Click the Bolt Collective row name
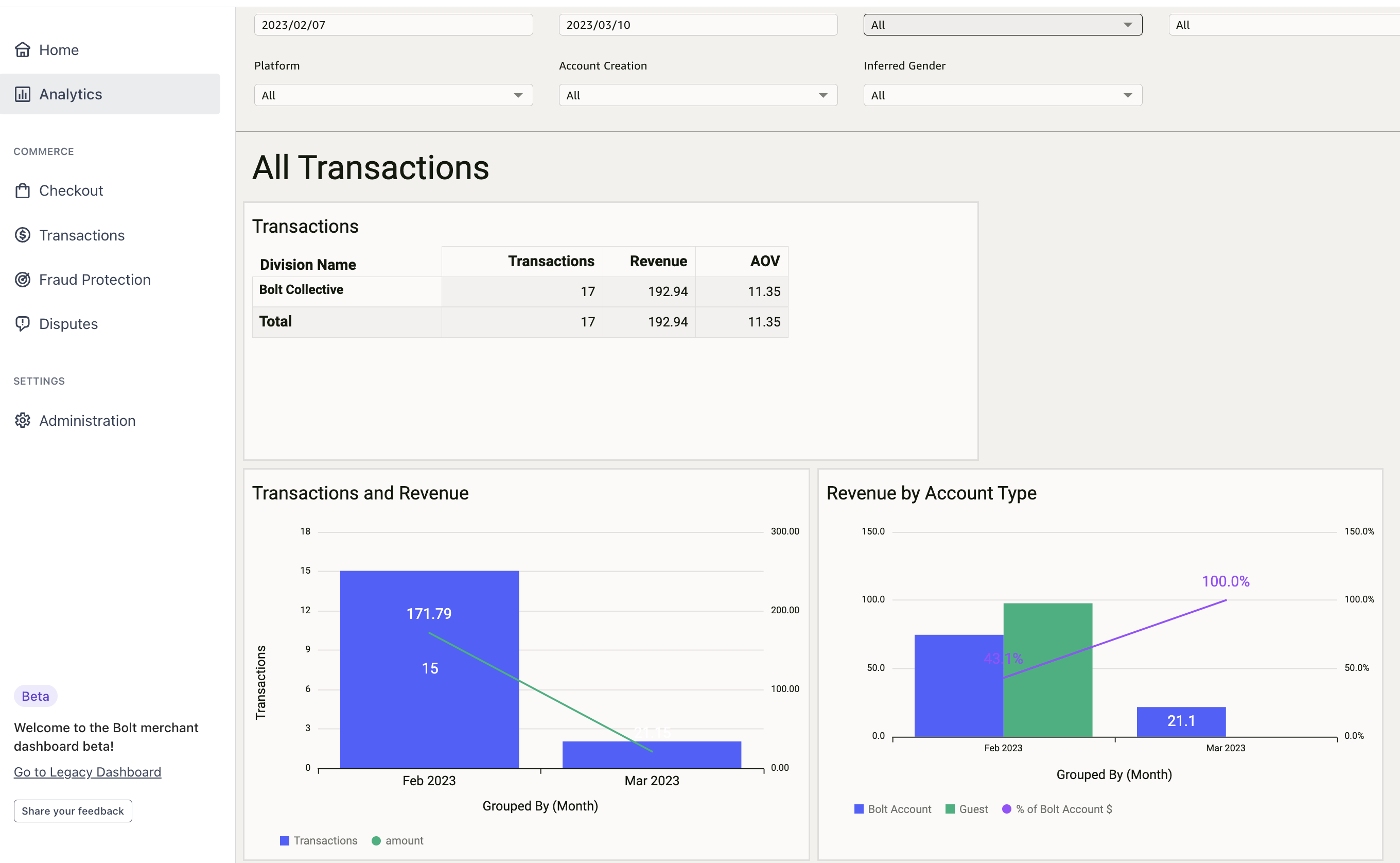This screenshot has height=863, width=1400. (x=301, y=289)
